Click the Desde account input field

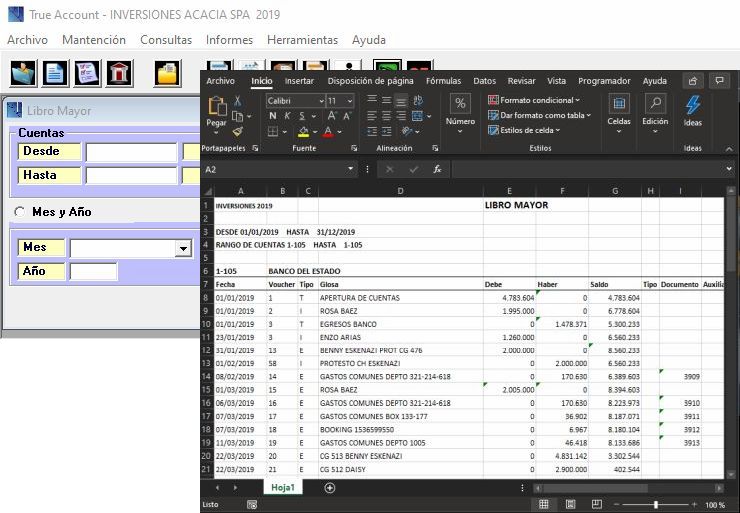[x=131, y=152]
